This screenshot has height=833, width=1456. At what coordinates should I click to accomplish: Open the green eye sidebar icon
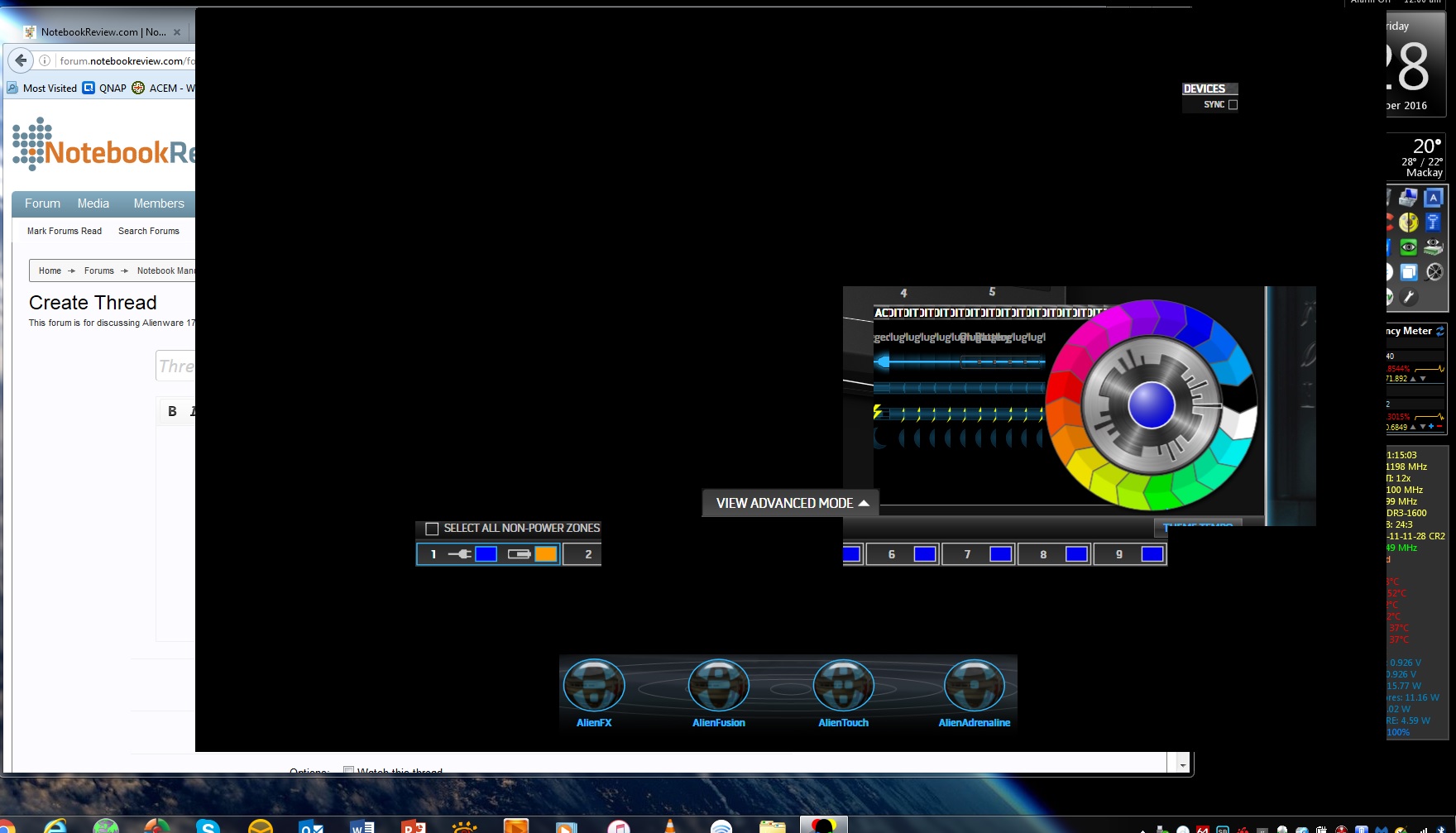[1408, 247]
